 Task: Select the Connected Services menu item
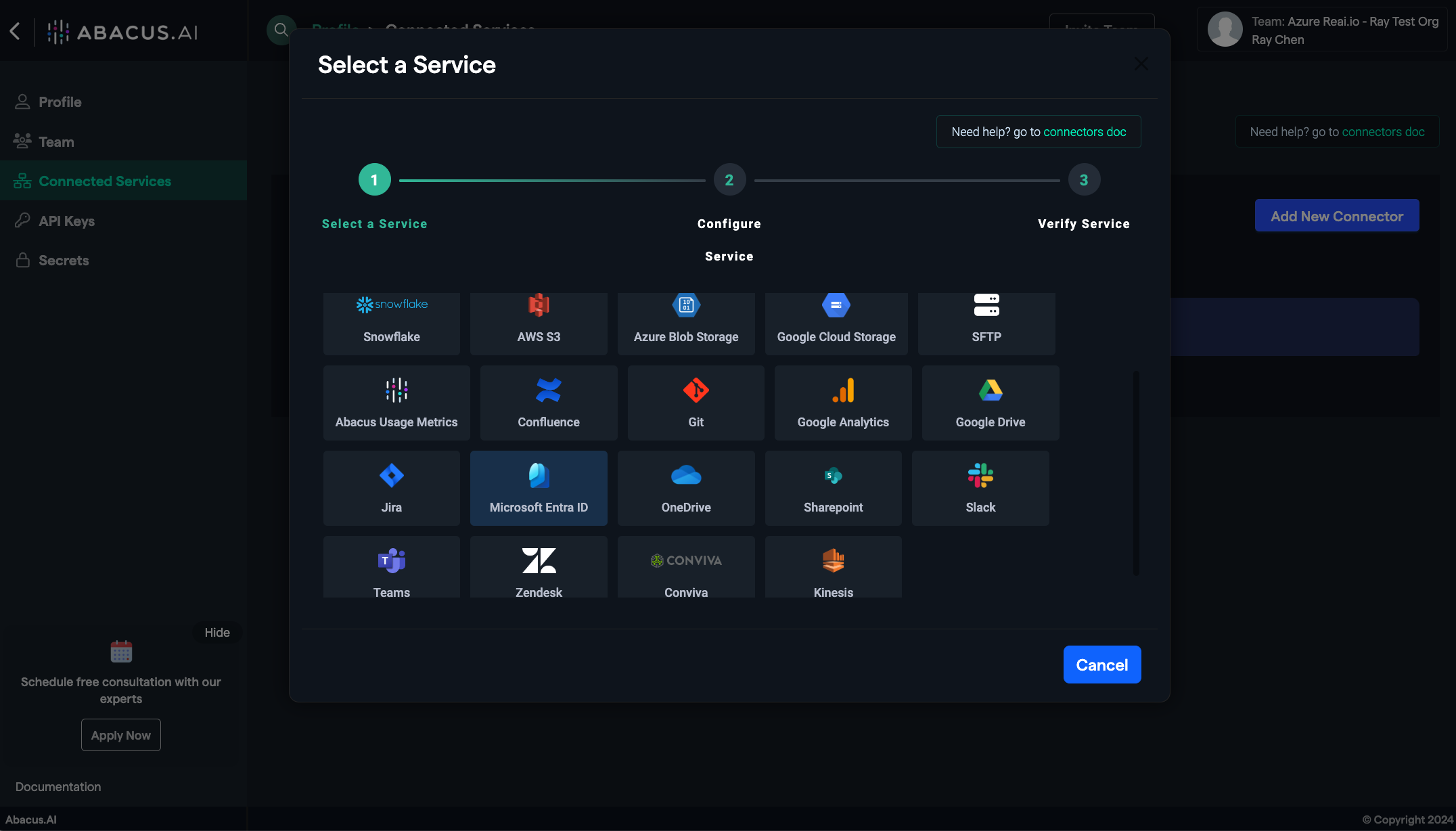coord(104,179)
